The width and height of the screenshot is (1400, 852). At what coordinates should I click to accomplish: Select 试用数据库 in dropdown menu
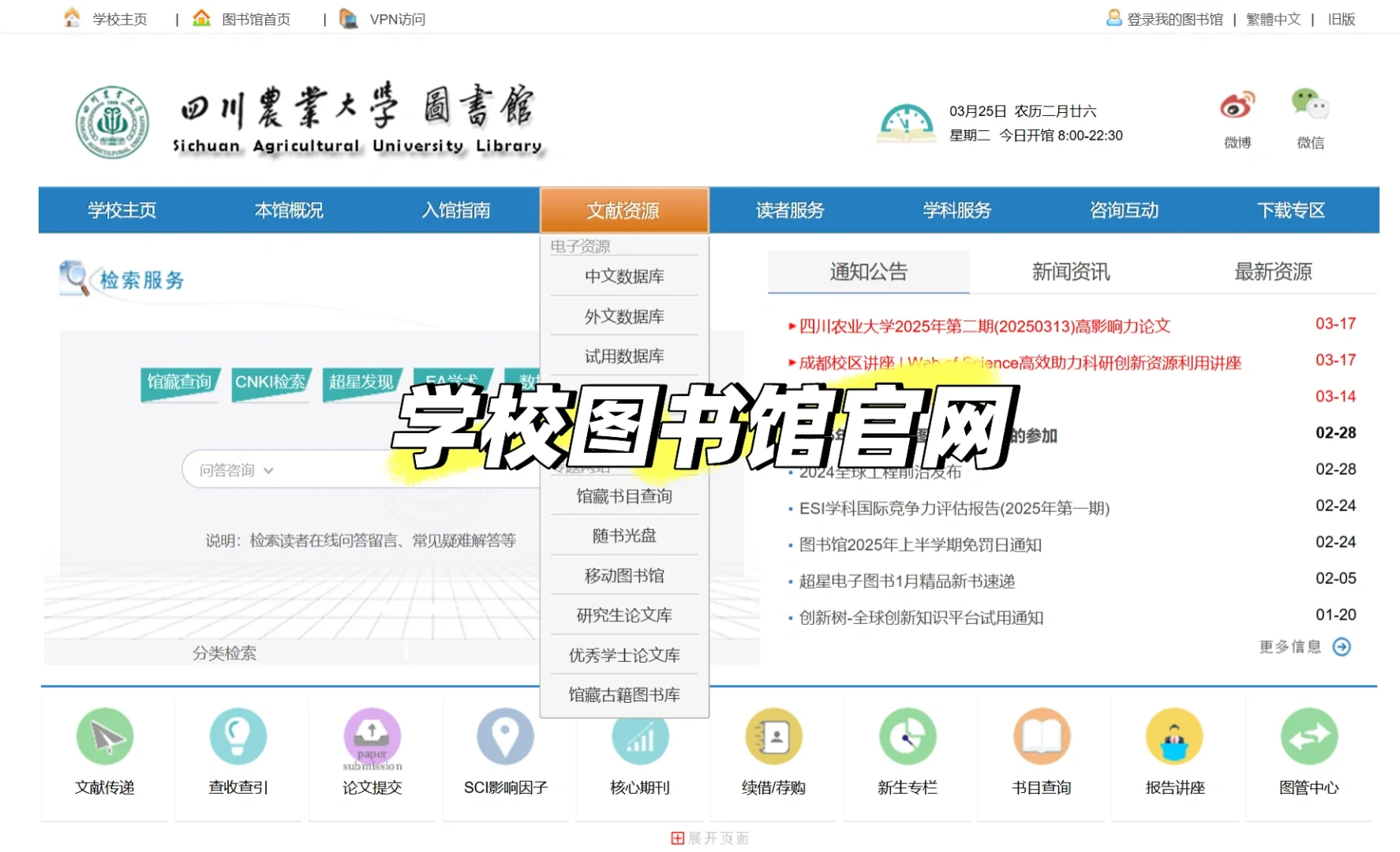click(624, 357)
